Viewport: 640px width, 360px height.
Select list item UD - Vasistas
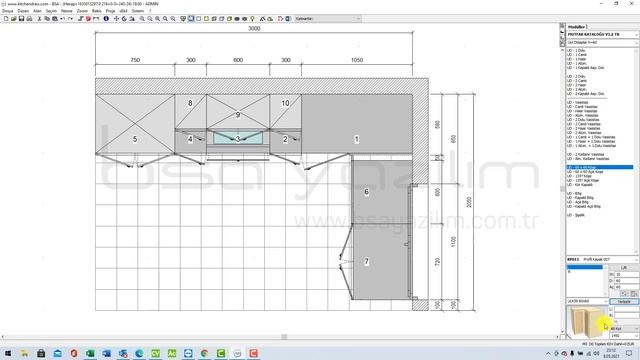click(578, 102)
